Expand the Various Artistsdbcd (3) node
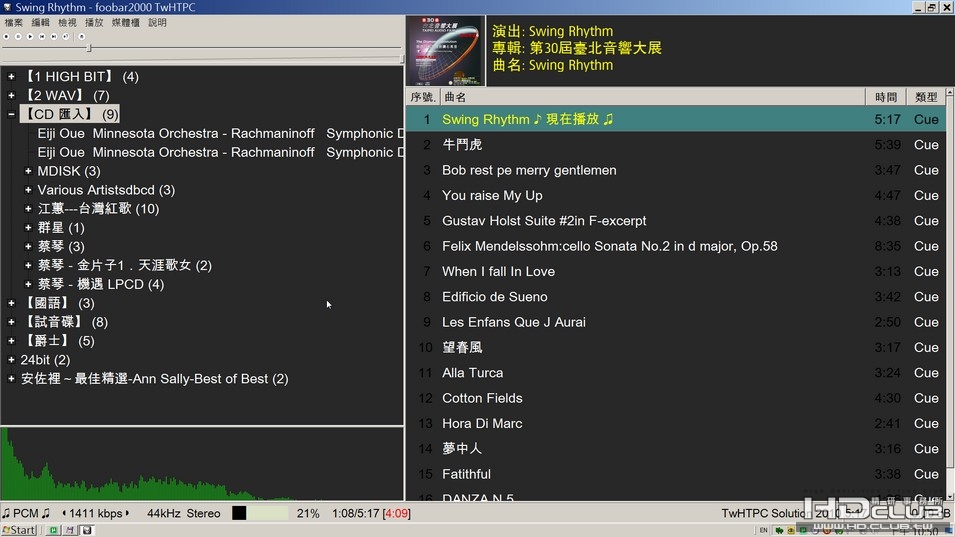The height and width of the screenshot is (537, 955). (x=28, y=190)
